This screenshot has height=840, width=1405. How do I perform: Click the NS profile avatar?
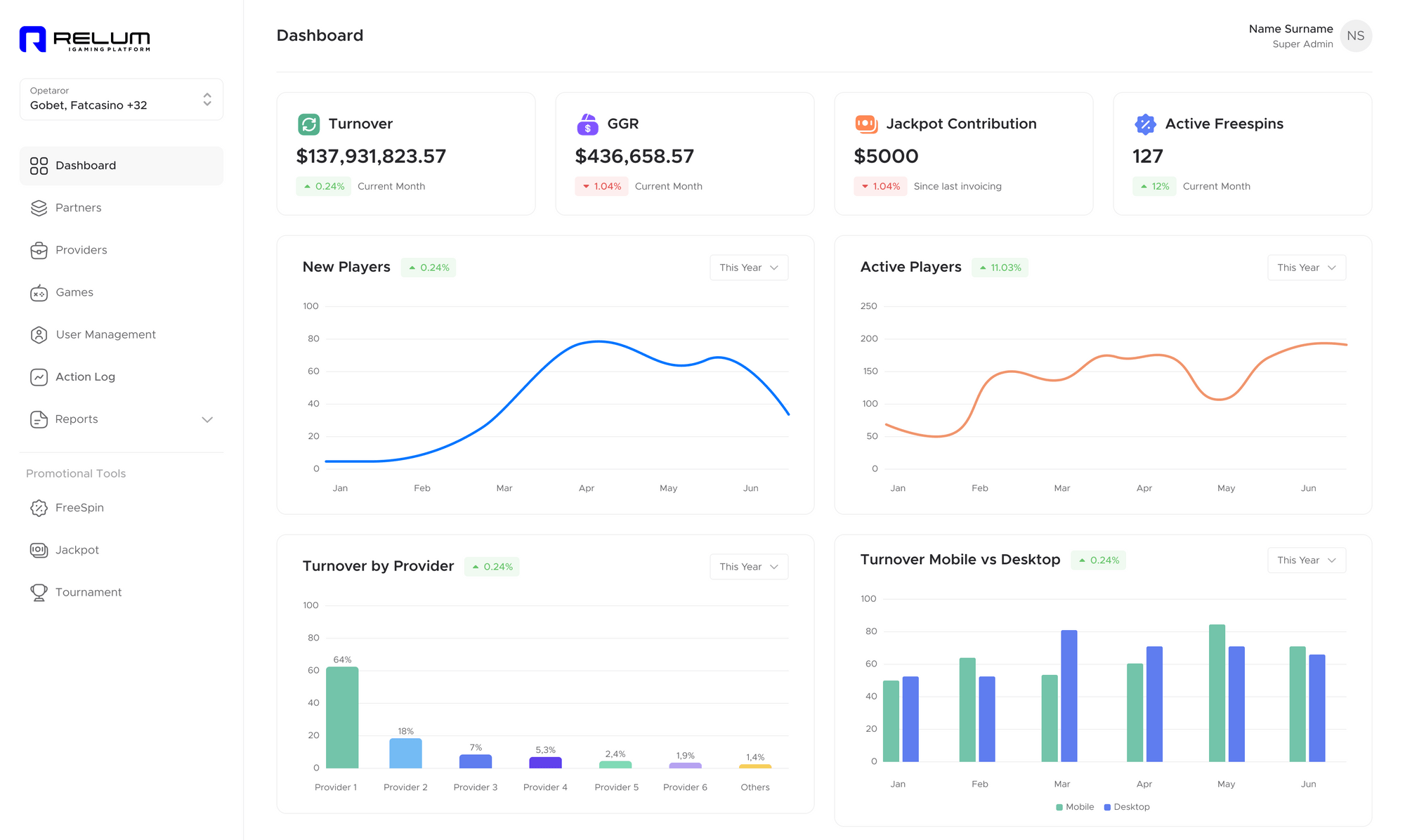[1355, 36]
